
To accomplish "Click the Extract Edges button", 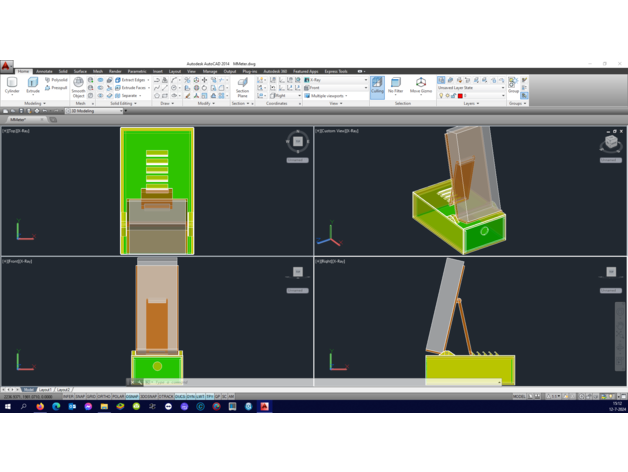I will pyautogui.click(x=132, y=80).
